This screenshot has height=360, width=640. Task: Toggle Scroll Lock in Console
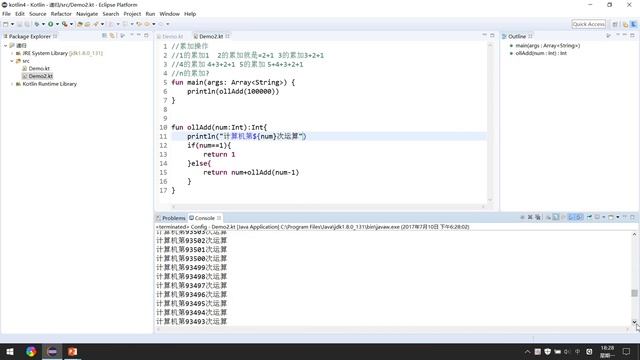coord(556,217)
